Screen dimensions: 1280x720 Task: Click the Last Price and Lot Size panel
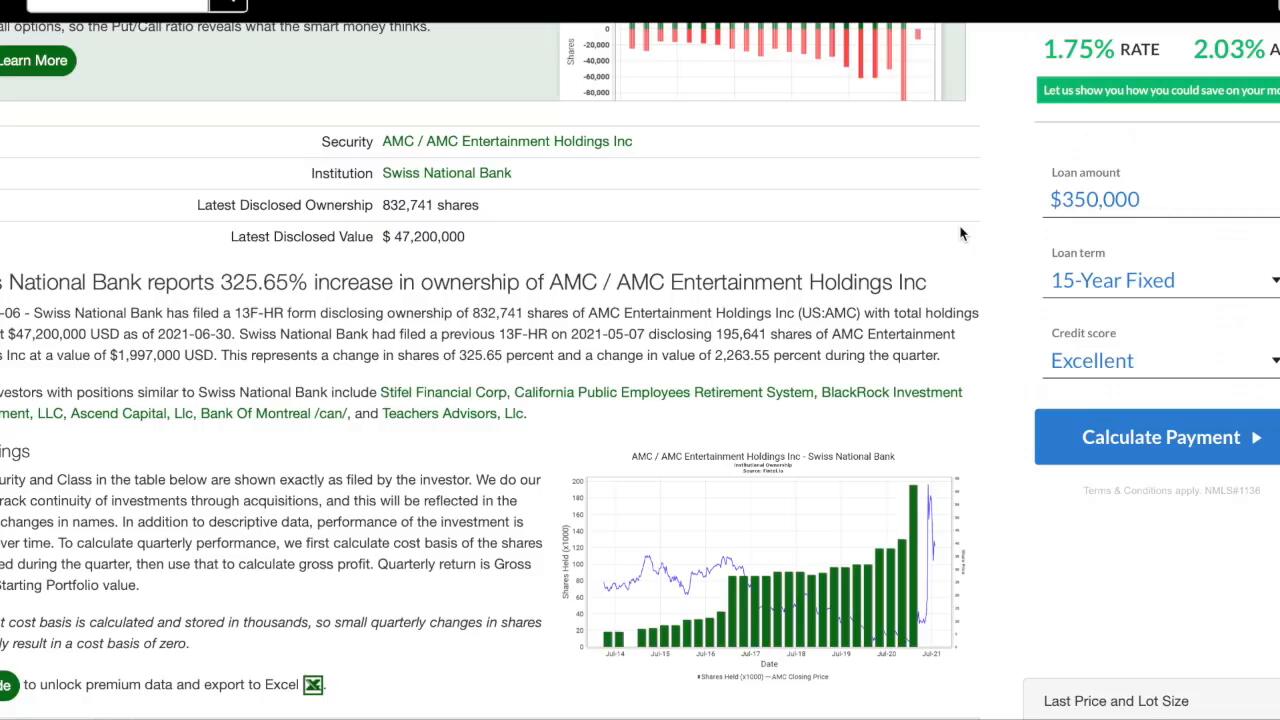tap(1116, 701)
